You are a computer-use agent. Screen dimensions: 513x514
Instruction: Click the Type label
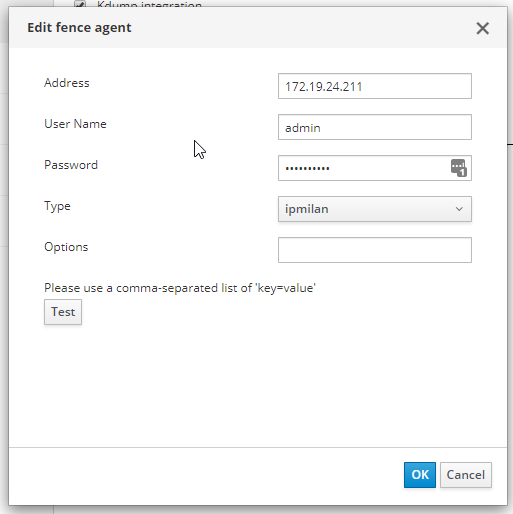click(57, 206)
